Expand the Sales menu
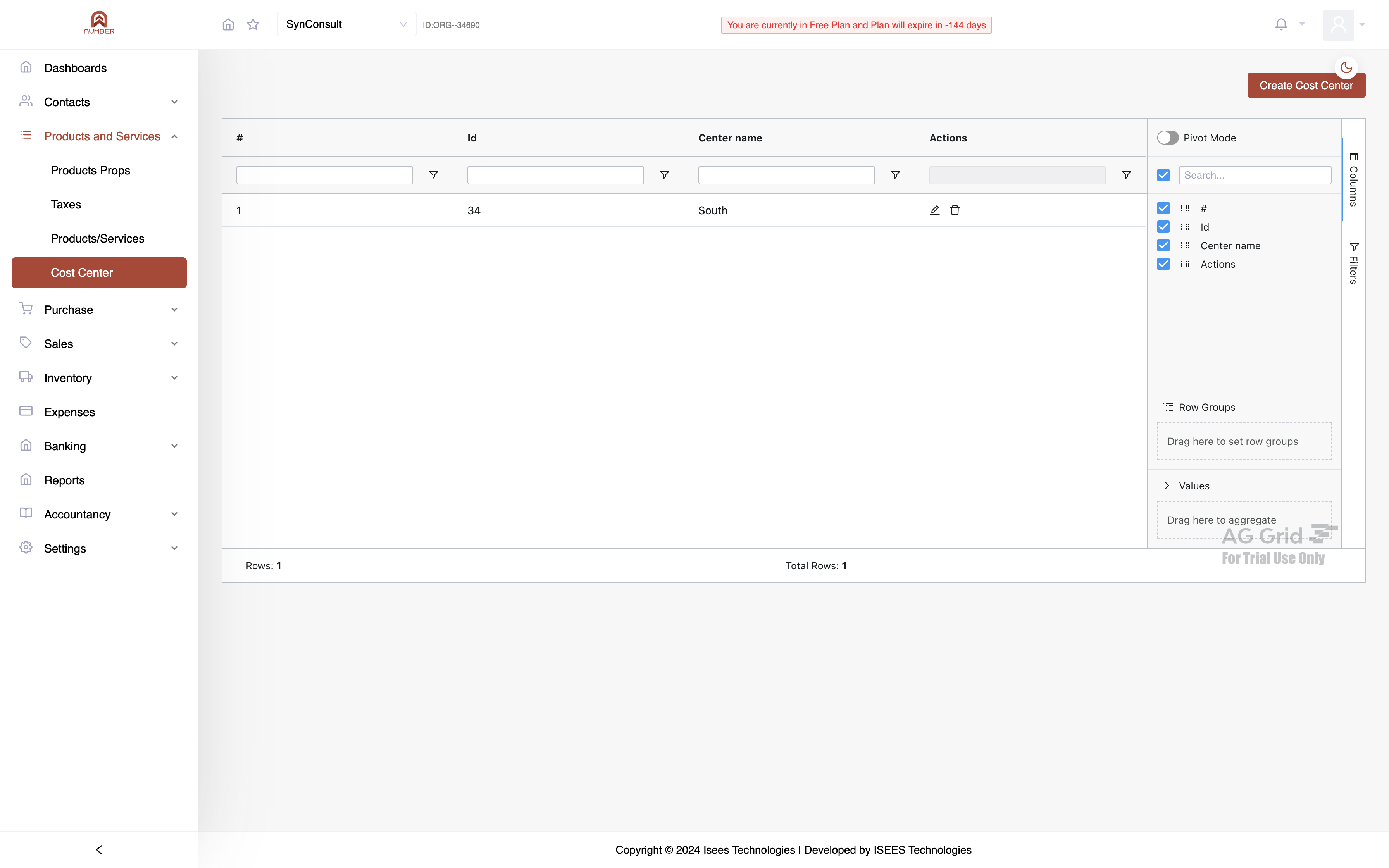Screen dimensions: 1389x868 (99, 344)
